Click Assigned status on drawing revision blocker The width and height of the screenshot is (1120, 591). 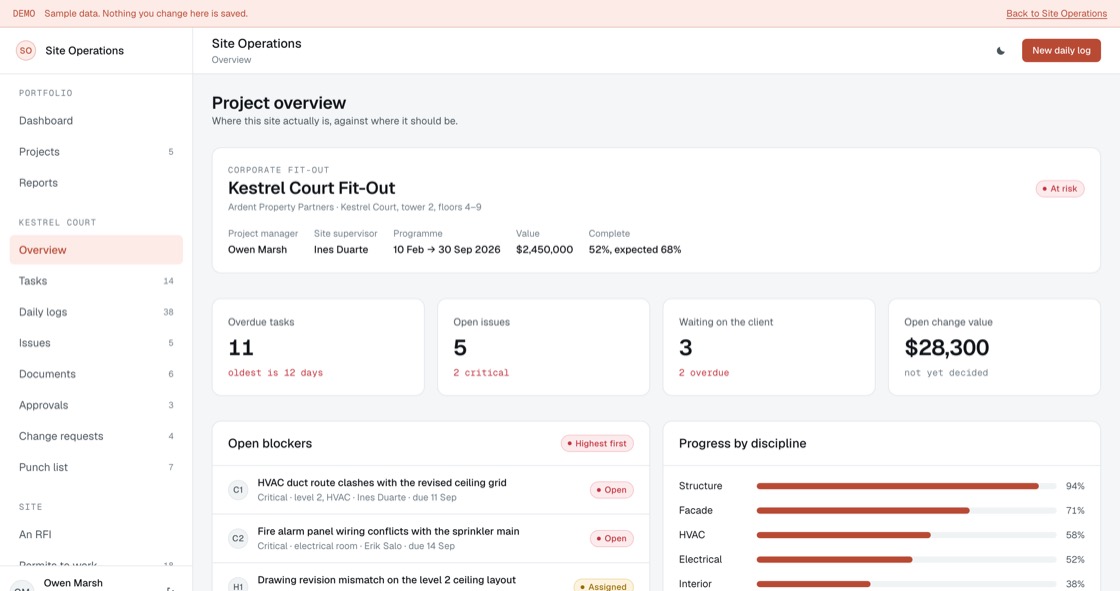click(x=604, y=586)
